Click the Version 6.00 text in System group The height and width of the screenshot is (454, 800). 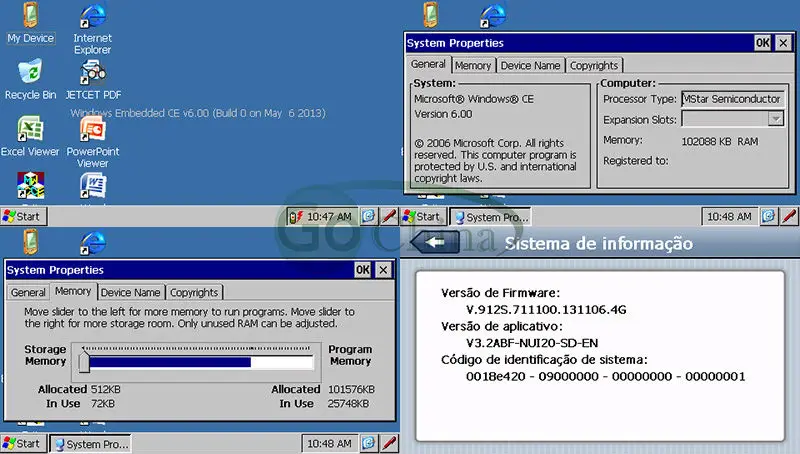pyautogui.click(x=443, y=114)
